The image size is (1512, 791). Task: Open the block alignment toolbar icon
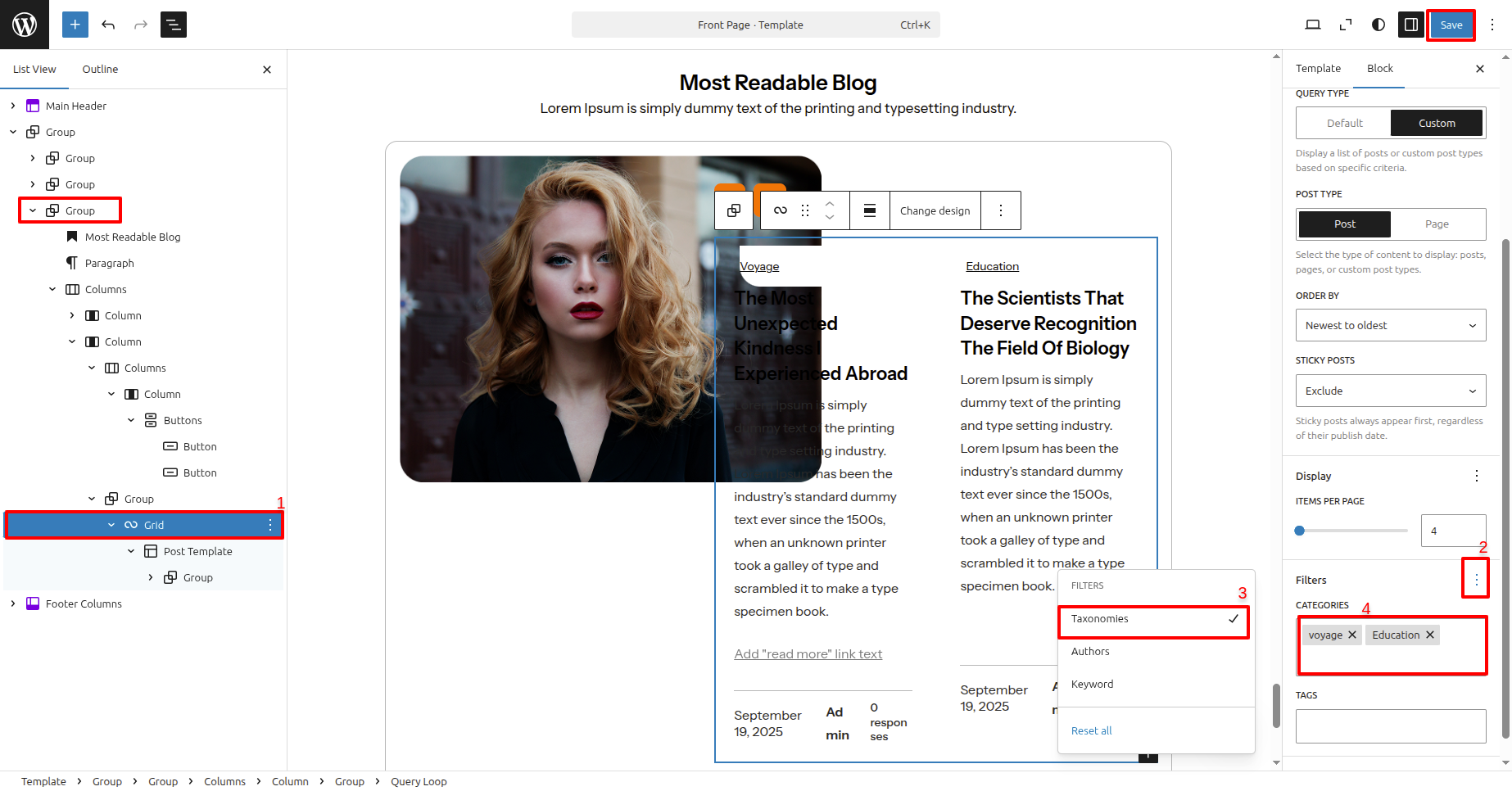click(x=870, y=210)
